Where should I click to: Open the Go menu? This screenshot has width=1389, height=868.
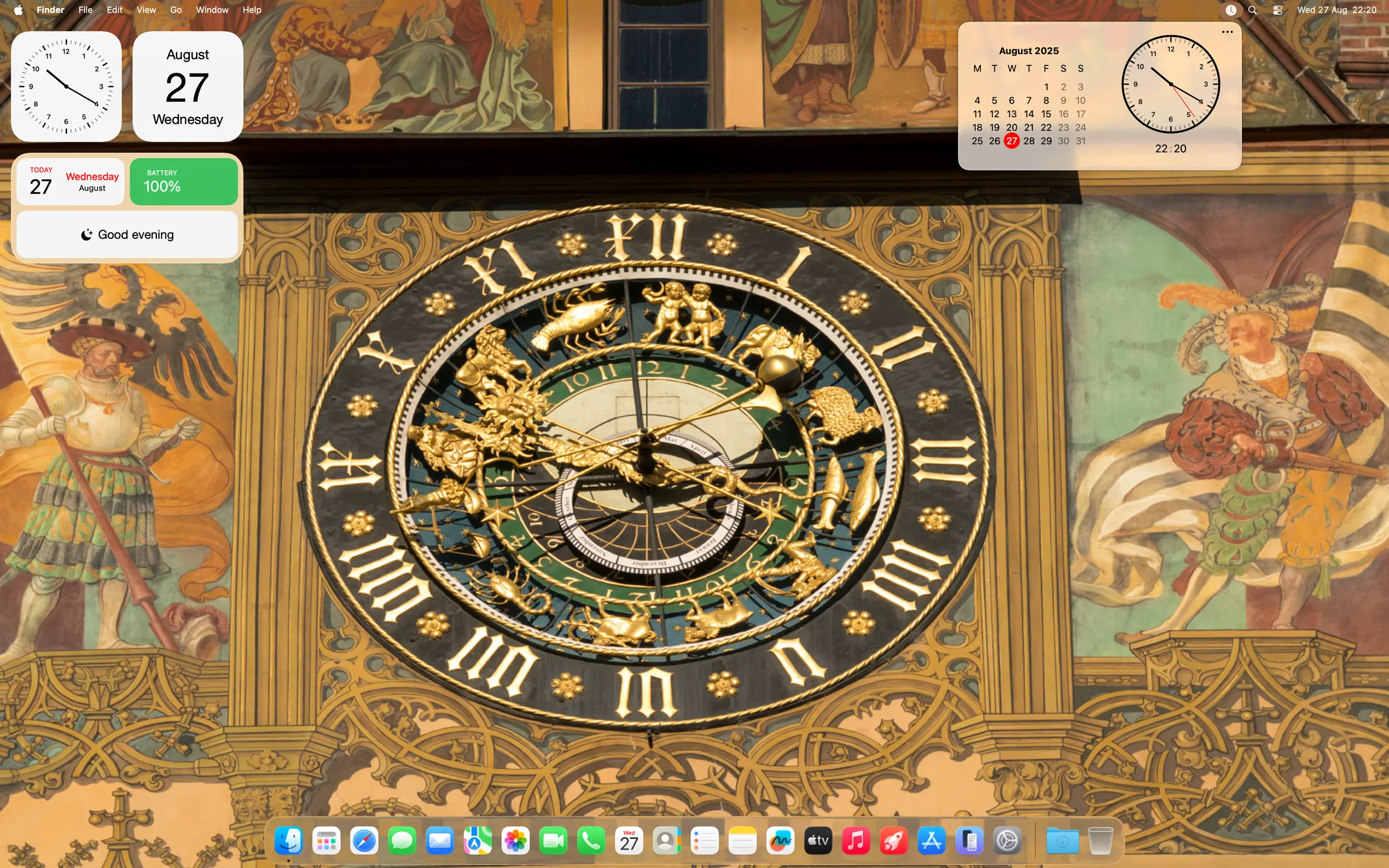(x=176, y=10)
